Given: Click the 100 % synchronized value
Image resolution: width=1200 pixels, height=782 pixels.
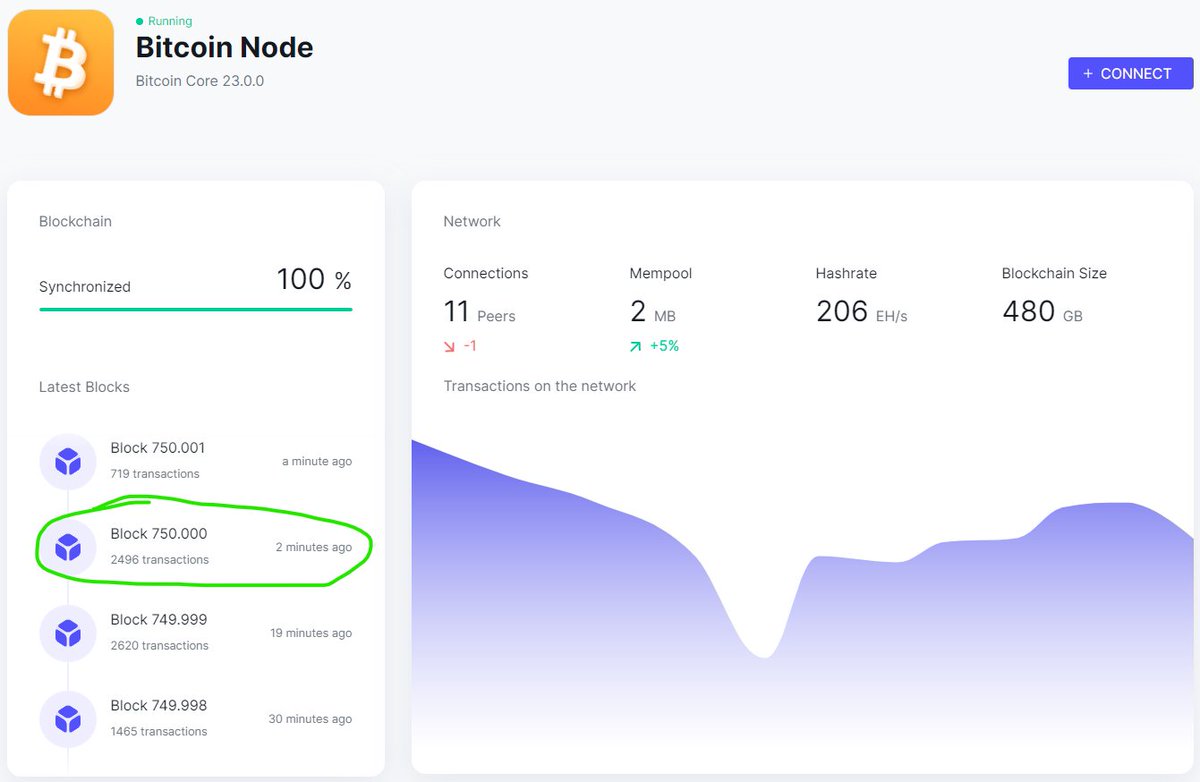Looking at the screenshot, I should point(314,280).
